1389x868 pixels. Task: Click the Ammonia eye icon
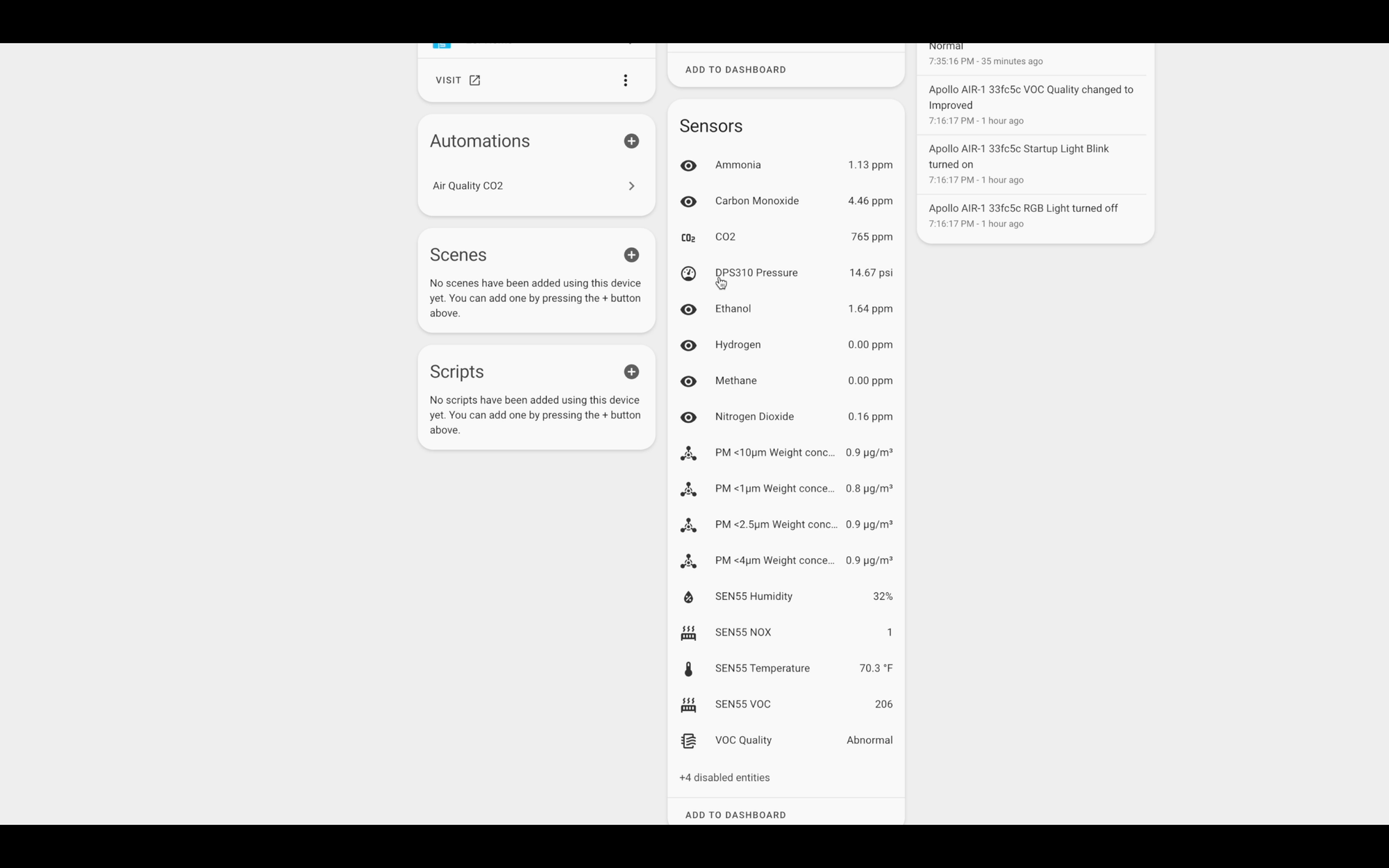pyautogui.click(x=688, y=165)
